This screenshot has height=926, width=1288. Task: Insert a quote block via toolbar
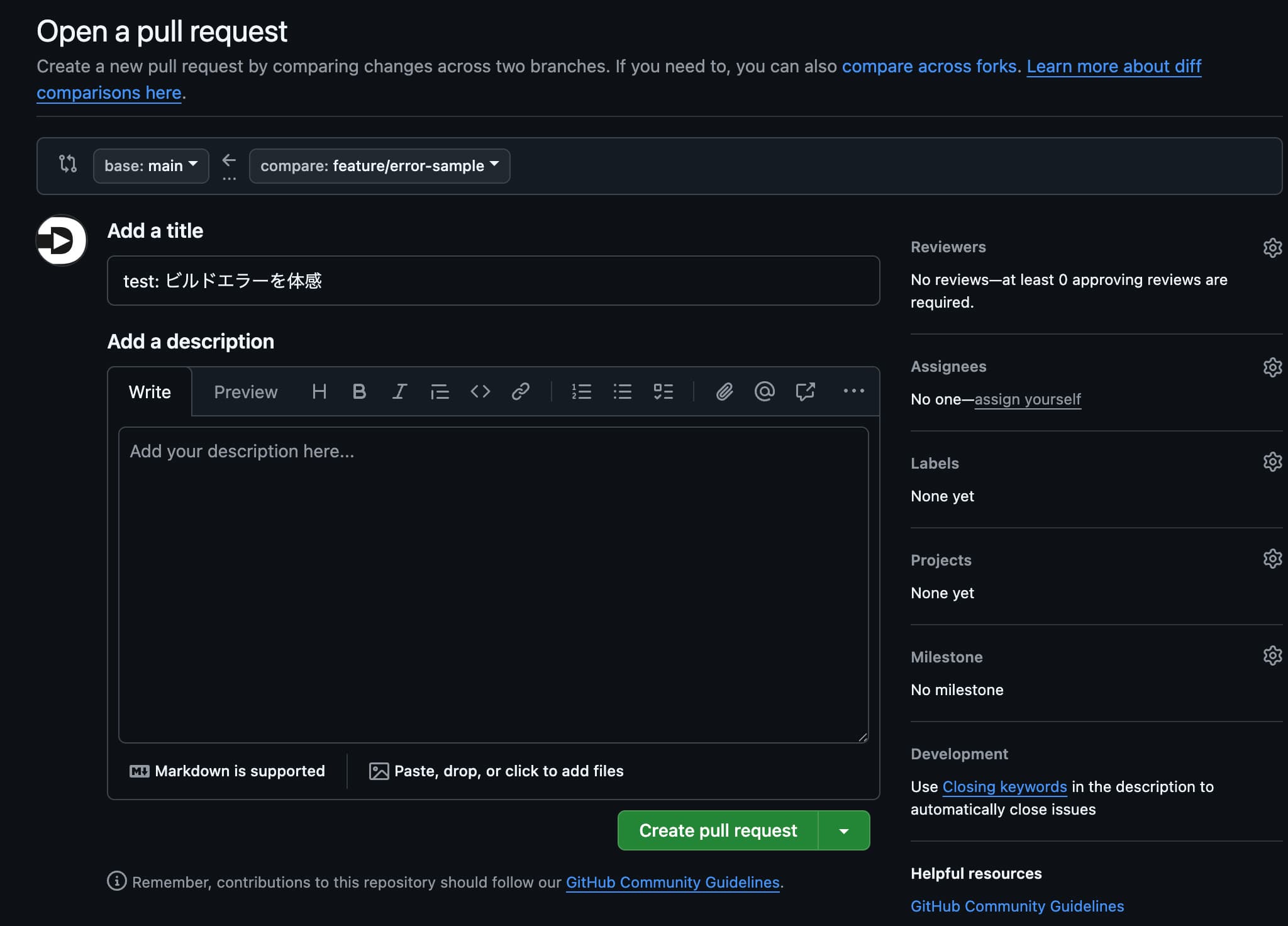[440, 392]
